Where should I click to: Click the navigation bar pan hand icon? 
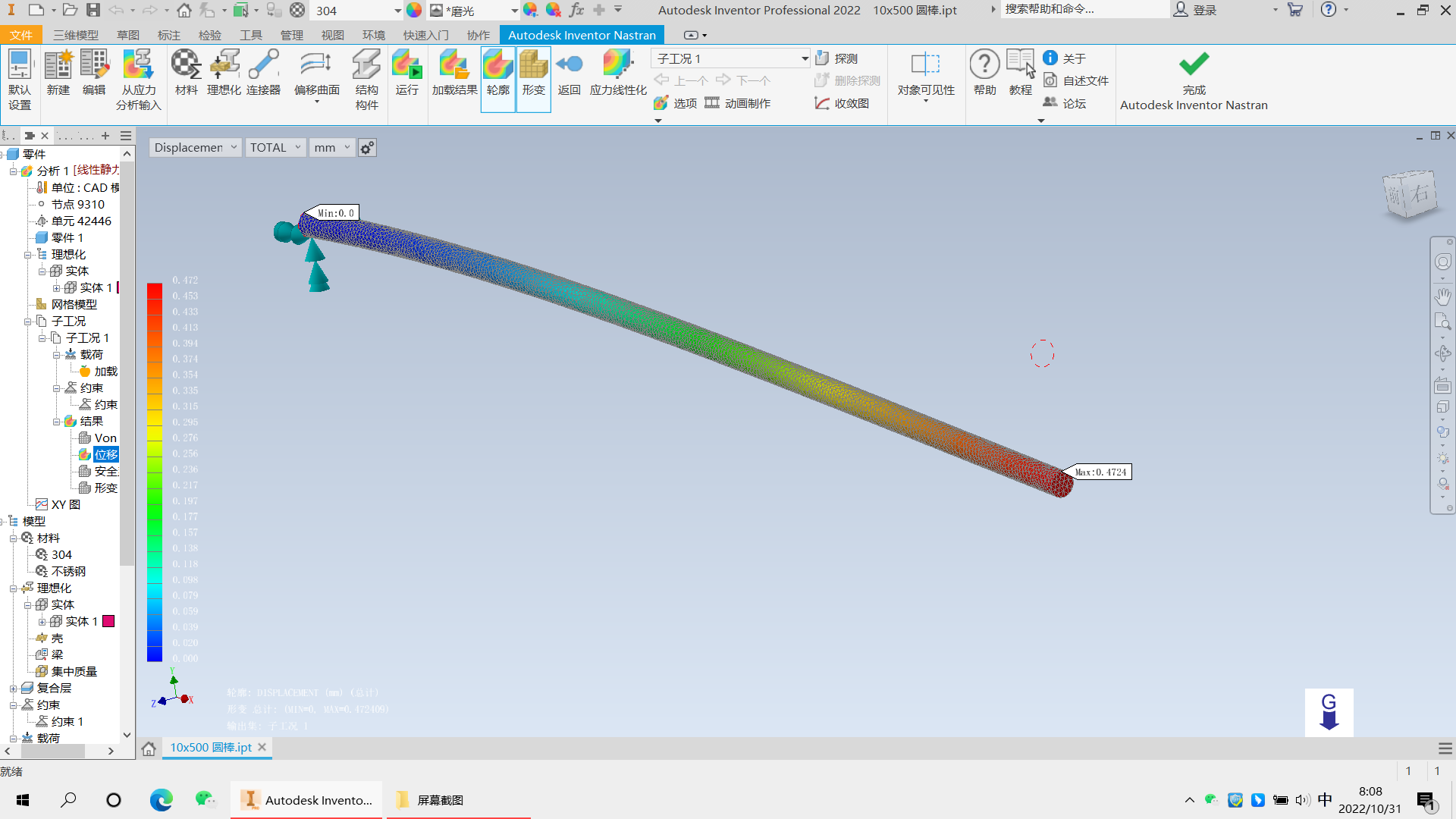pyautogui.click(x=1442, y=296)
